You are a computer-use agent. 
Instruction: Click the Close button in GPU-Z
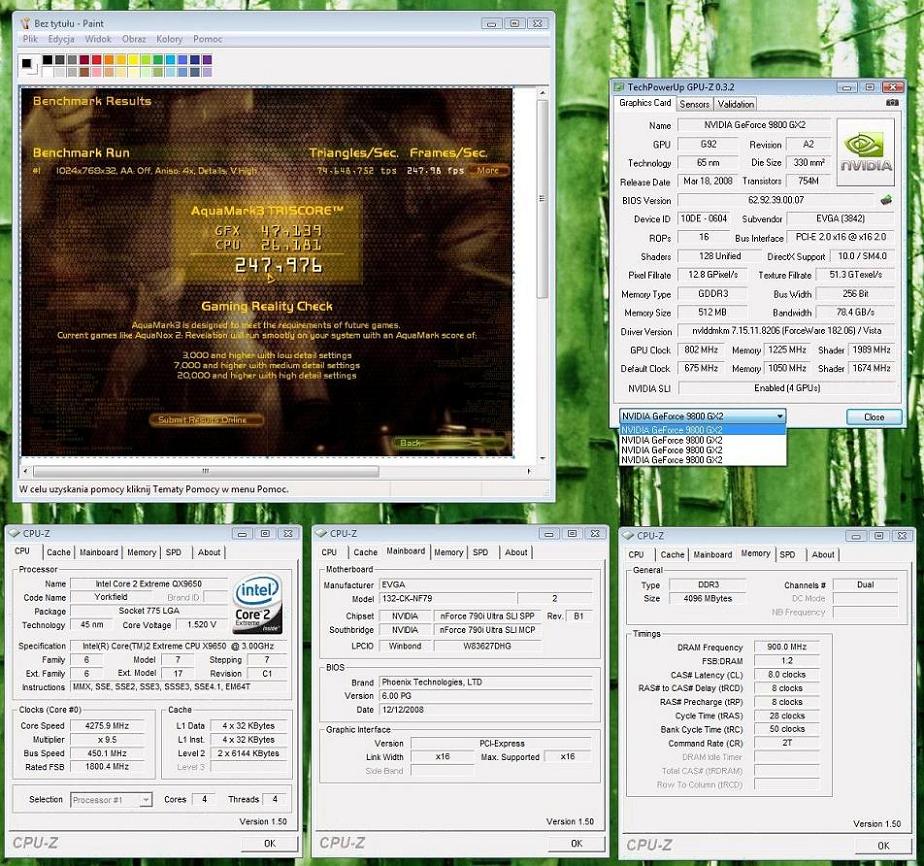tap(874, 417)
